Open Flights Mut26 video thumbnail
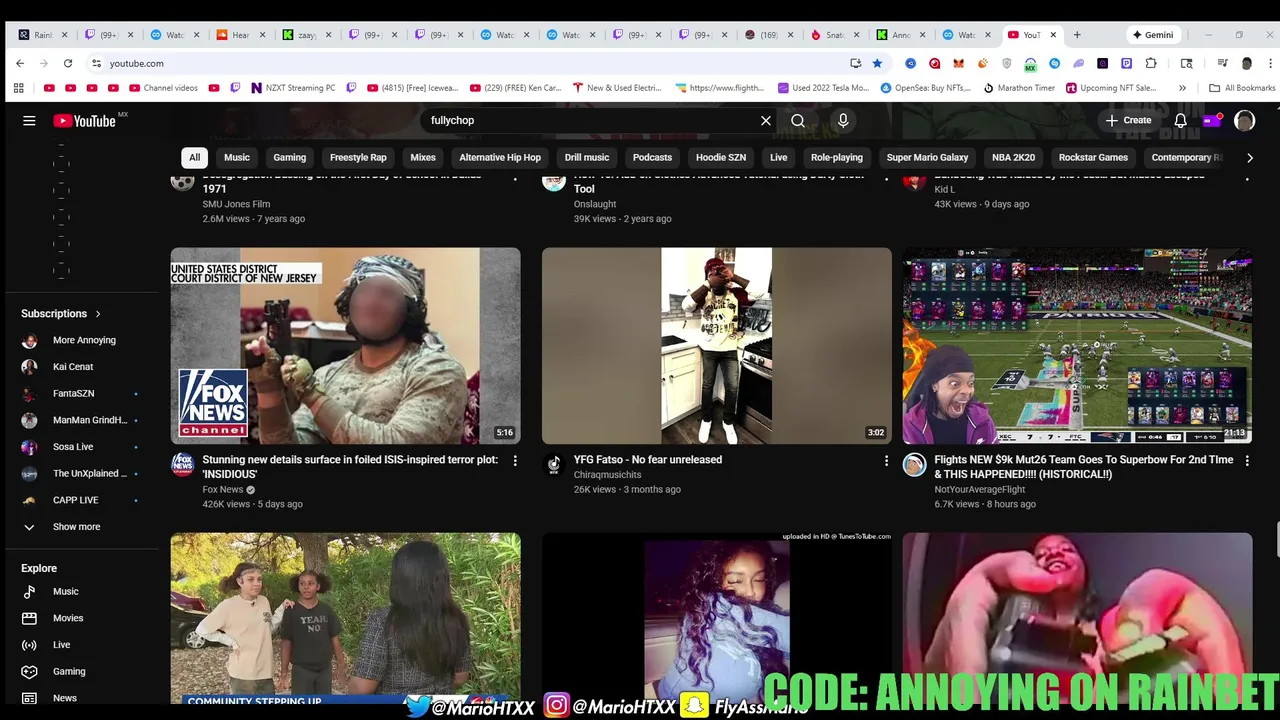Image resolution: width=1280 pixels, height=720 pixels. [1077, 346]
